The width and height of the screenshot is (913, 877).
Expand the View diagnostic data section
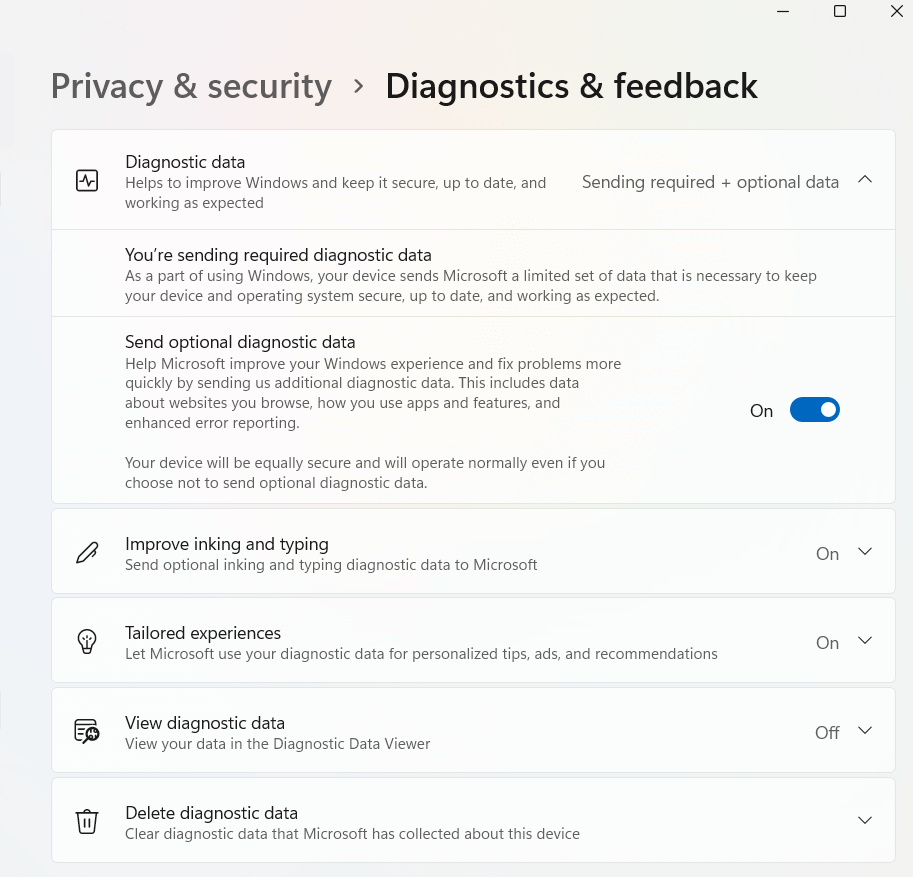(x=864, y=731)
